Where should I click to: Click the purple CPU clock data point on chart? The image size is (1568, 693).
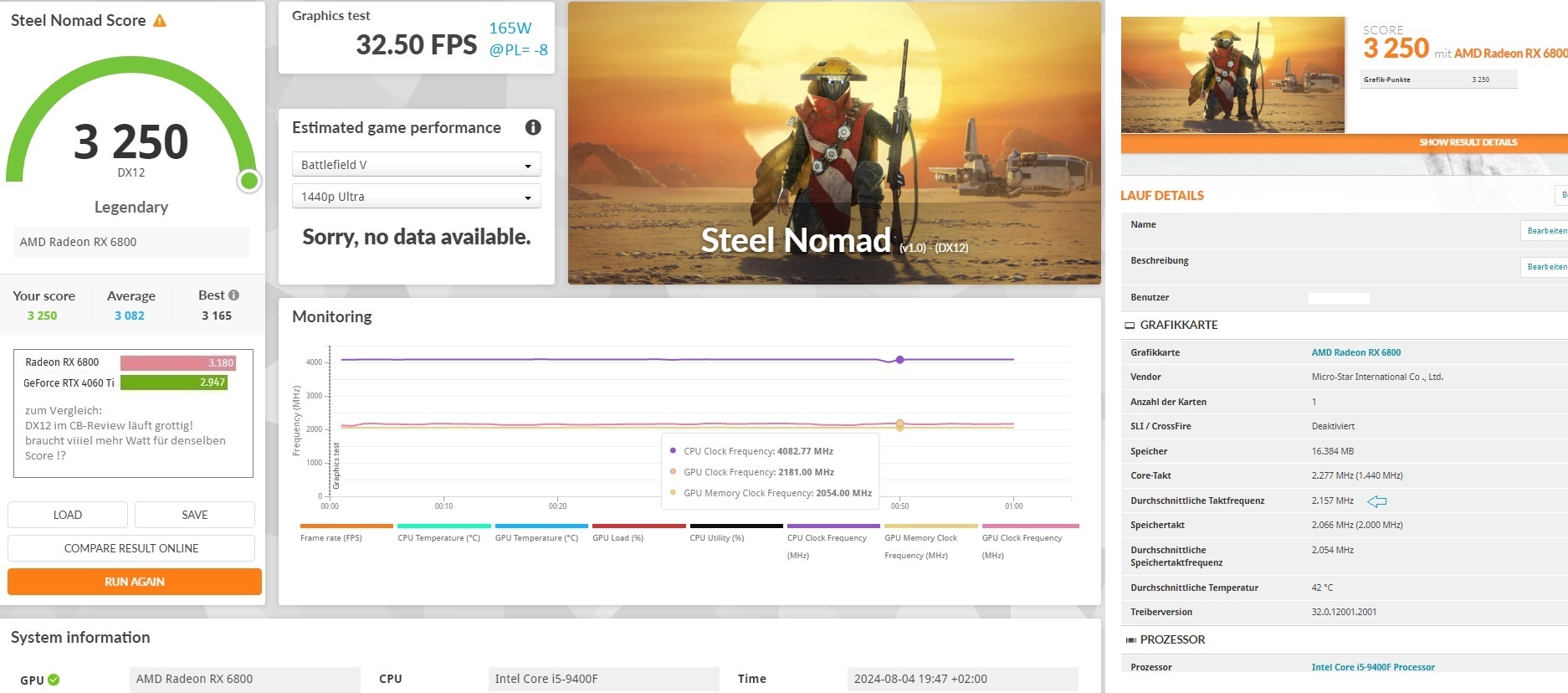pyautogui.click(x=899, y=360)
